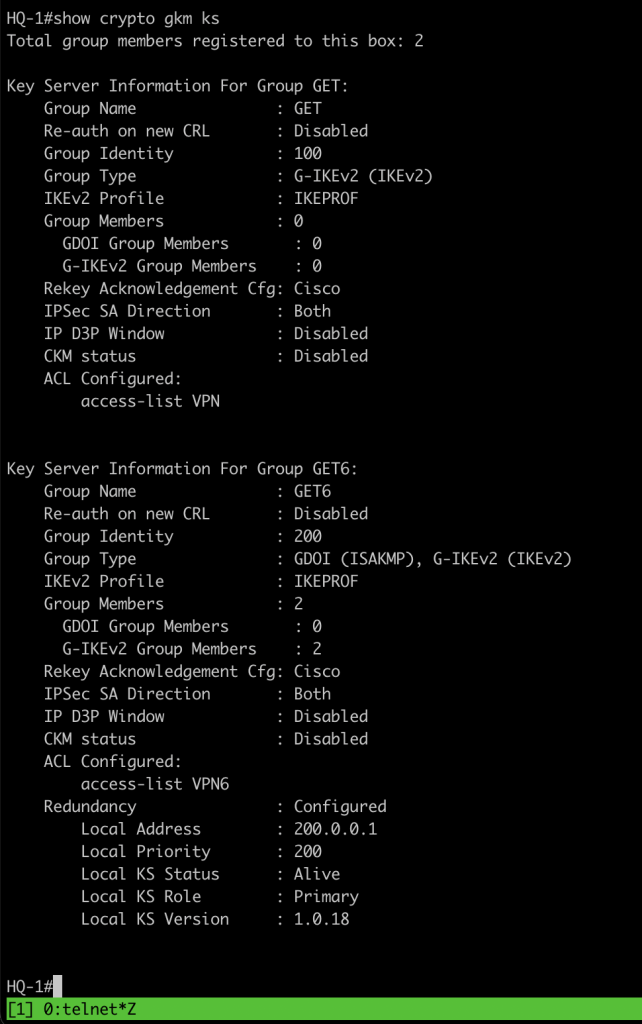Click the Group Identity value 200
Screen dimensions: 642x1024
coord(308,537)
